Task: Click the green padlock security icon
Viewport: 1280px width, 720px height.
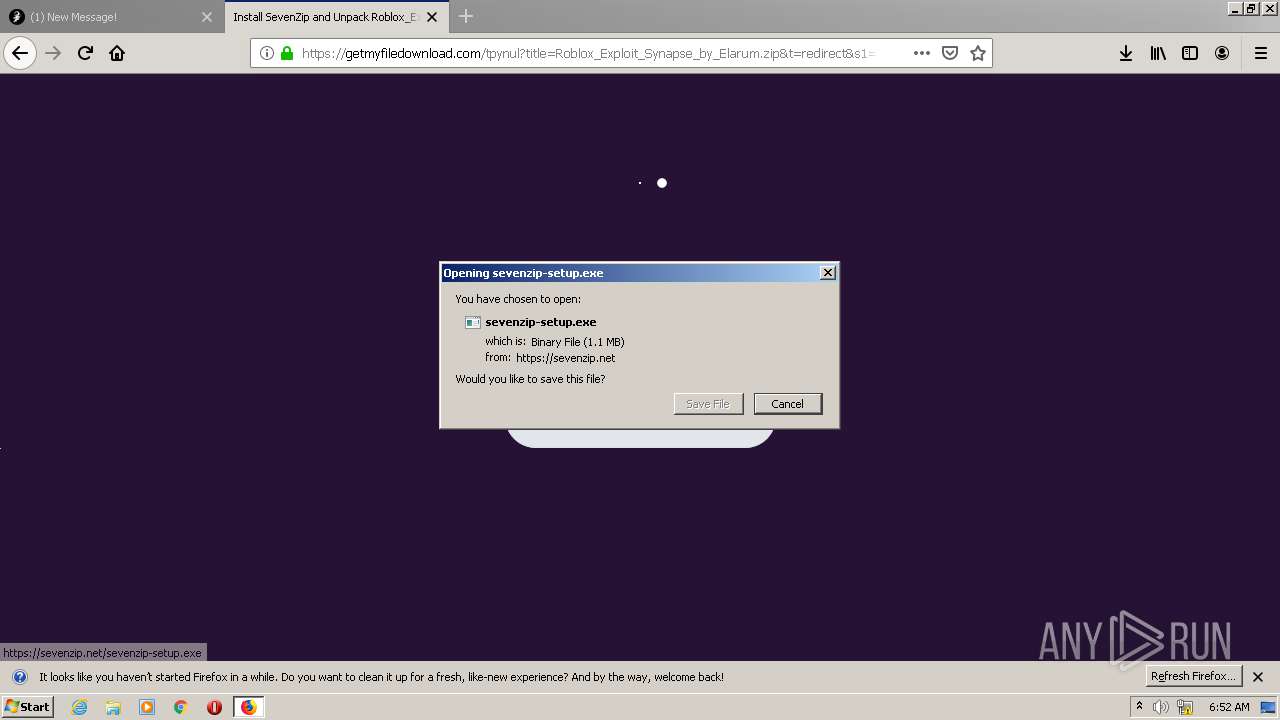Action: pos(287,53)
